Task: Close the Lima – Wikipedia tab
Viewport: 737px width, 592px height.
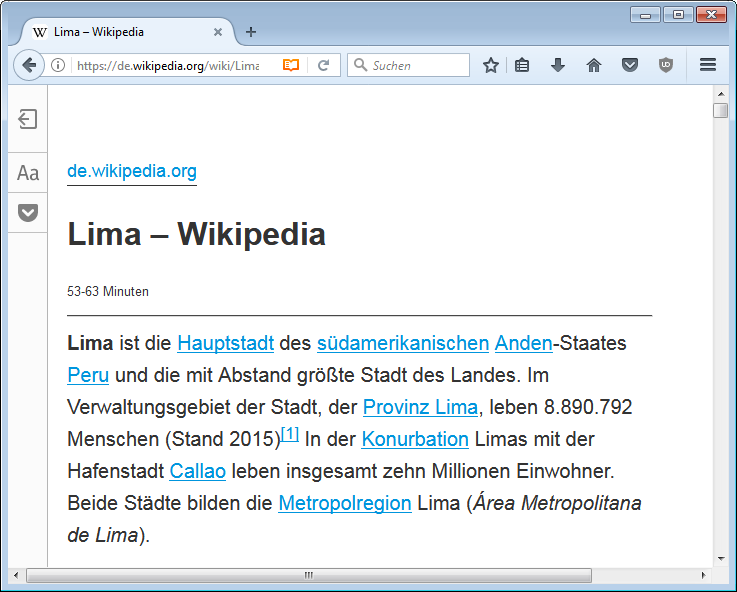Action: 218,32
